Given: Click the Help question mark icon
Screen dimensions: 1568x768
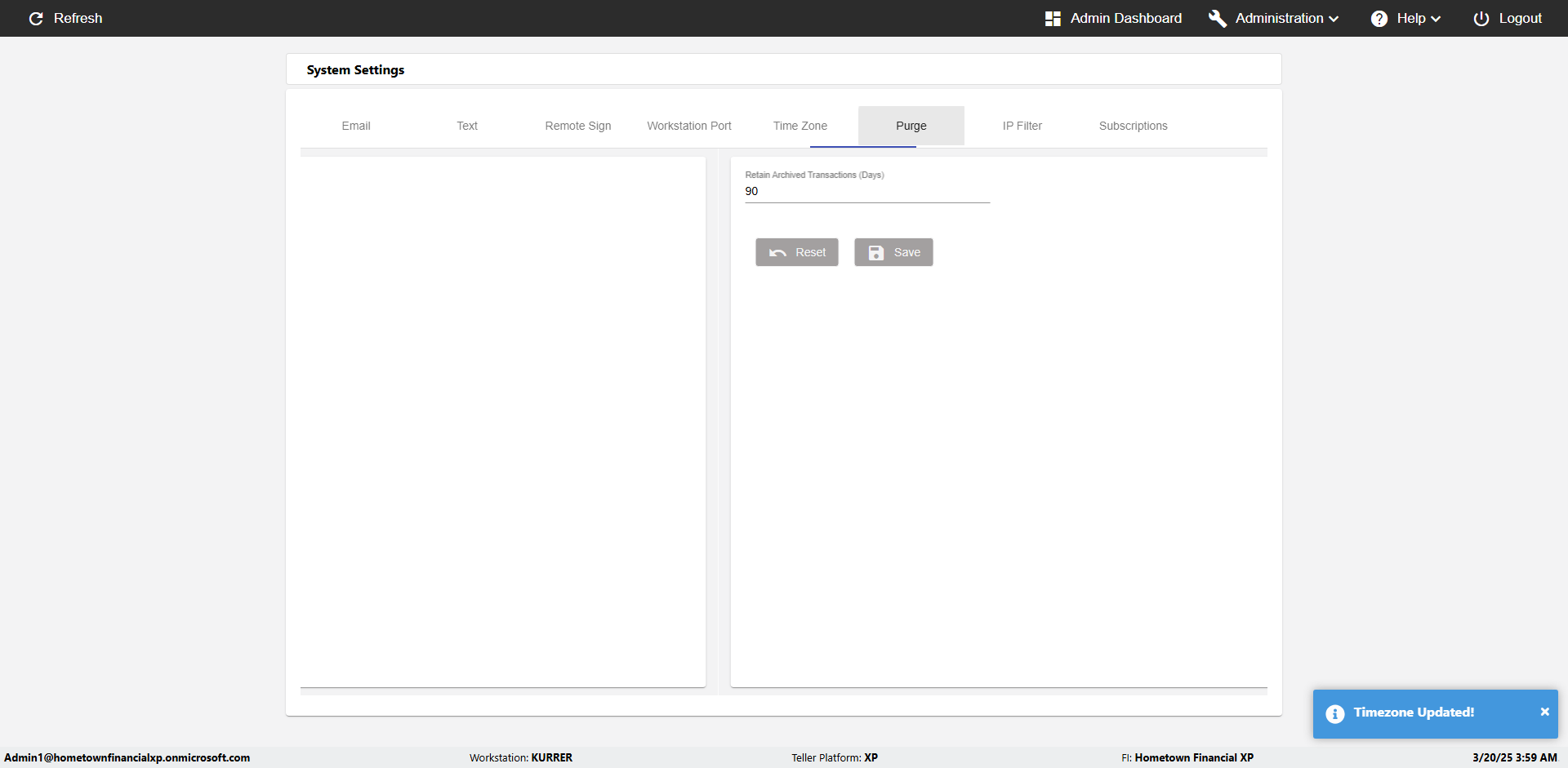Looking at the screenshot, I should [x=1379, y=19].
